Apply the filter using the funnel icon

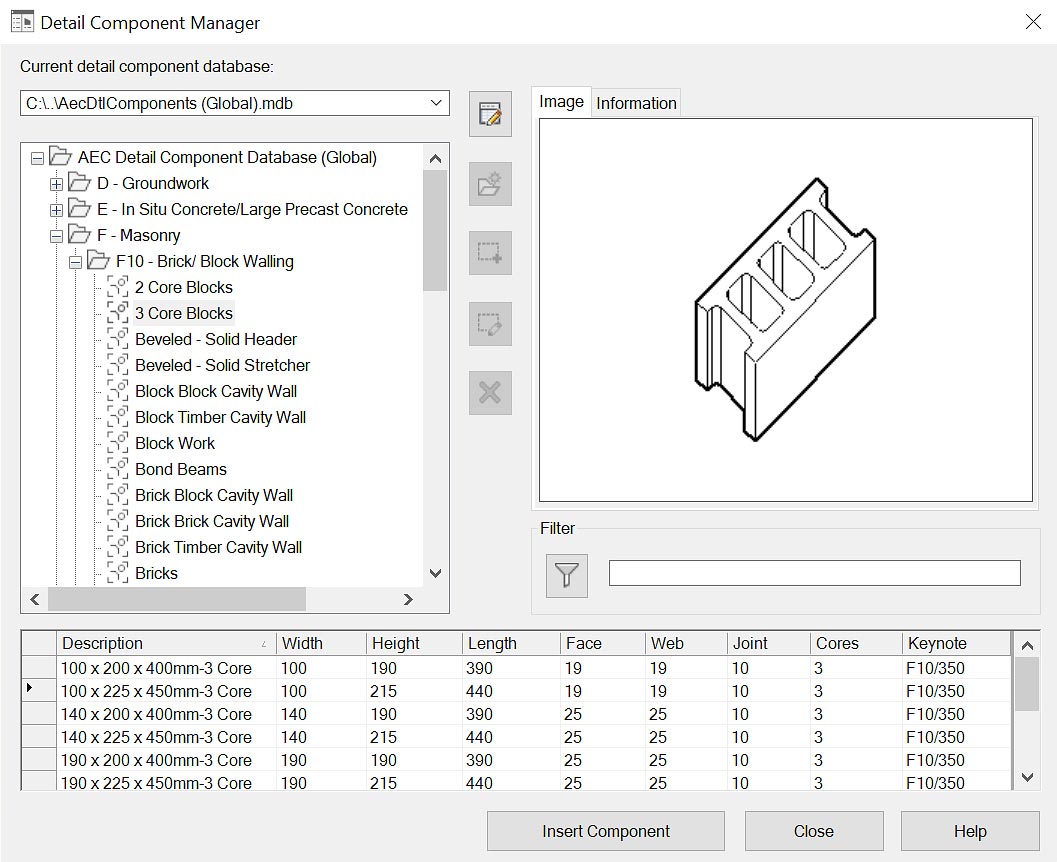(567, 575)
